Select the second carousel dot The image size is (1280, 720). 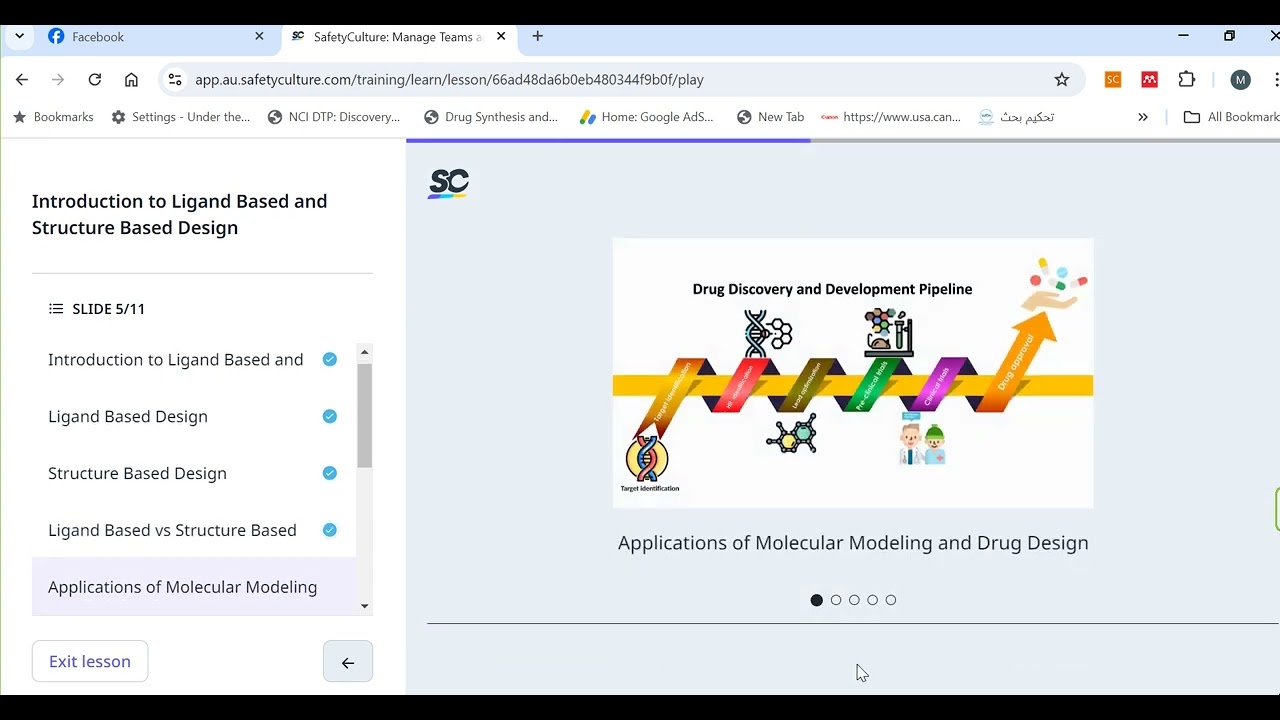pyautogui.click(x=836, y=600)
